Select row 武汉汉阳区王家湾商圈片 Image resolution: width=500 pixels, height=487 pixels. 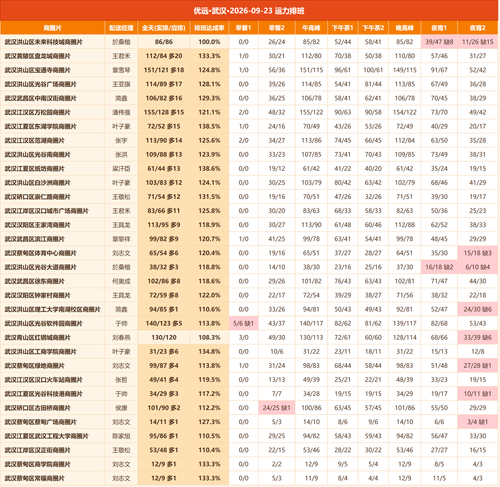pyautogui.click(x=249, y=225)
